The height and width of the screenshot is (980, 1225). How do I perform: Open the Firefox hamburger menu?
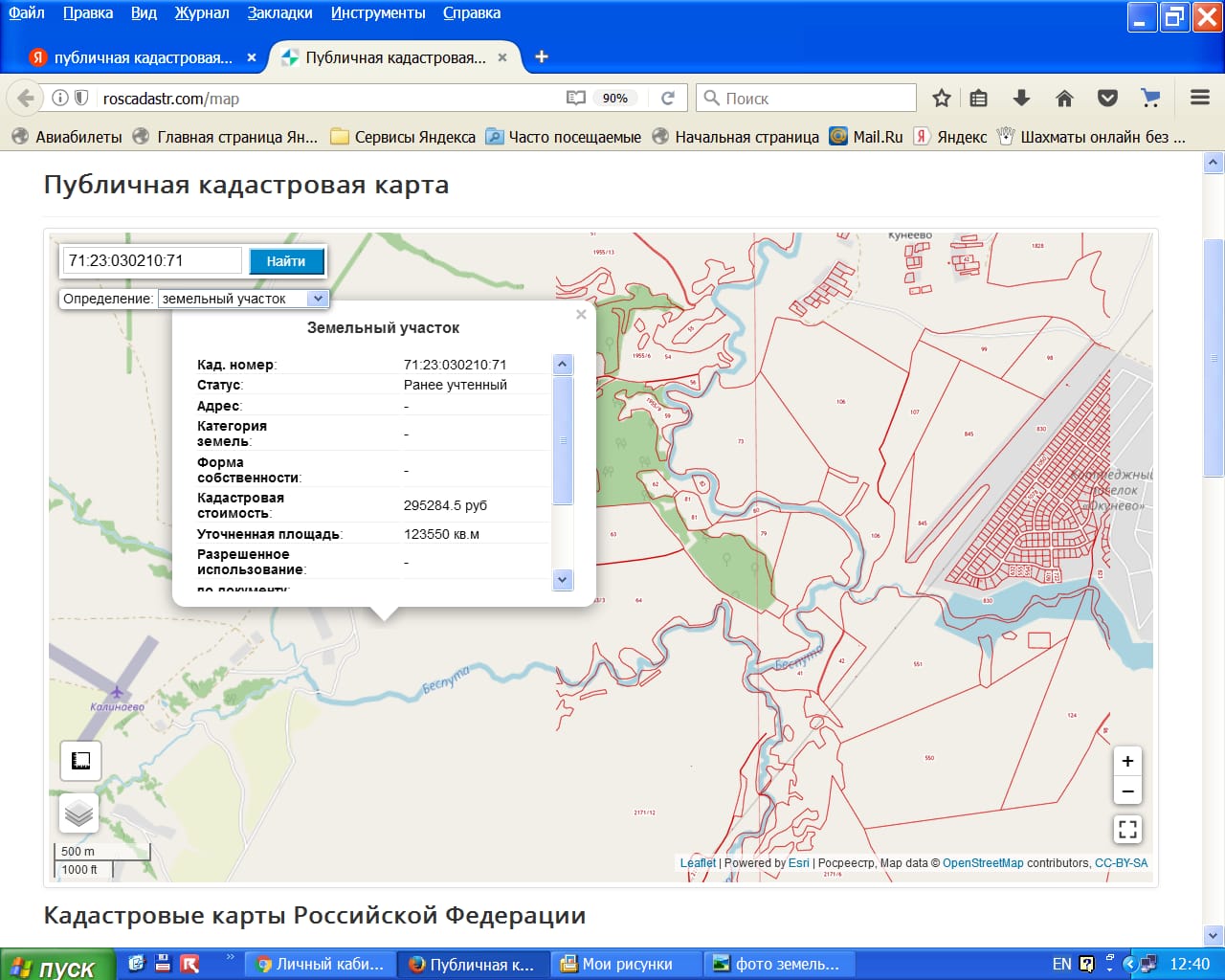[1200, 98]
